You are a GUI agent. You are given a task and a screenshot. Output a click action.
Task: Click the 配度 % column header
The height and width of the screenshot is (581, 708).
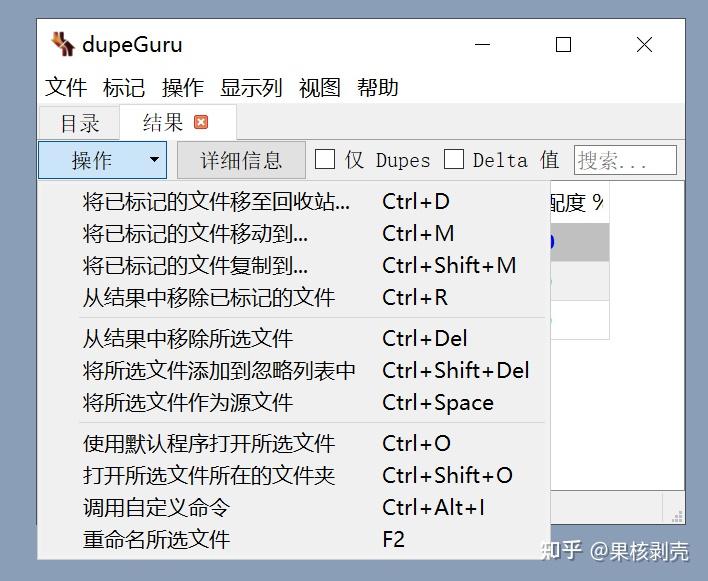pyautogui.click(x=580, y=203)
